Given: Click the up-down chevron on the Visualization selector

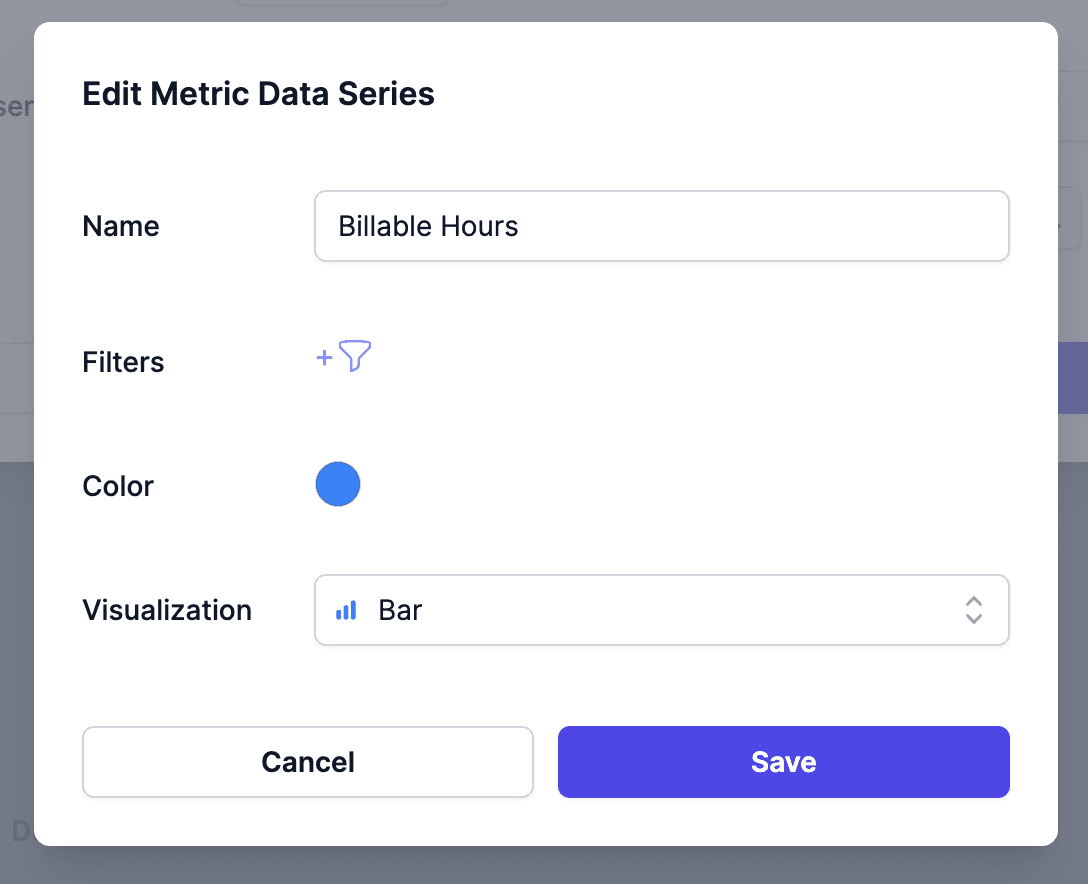Looking at the screenshot, I should [973, 610].
